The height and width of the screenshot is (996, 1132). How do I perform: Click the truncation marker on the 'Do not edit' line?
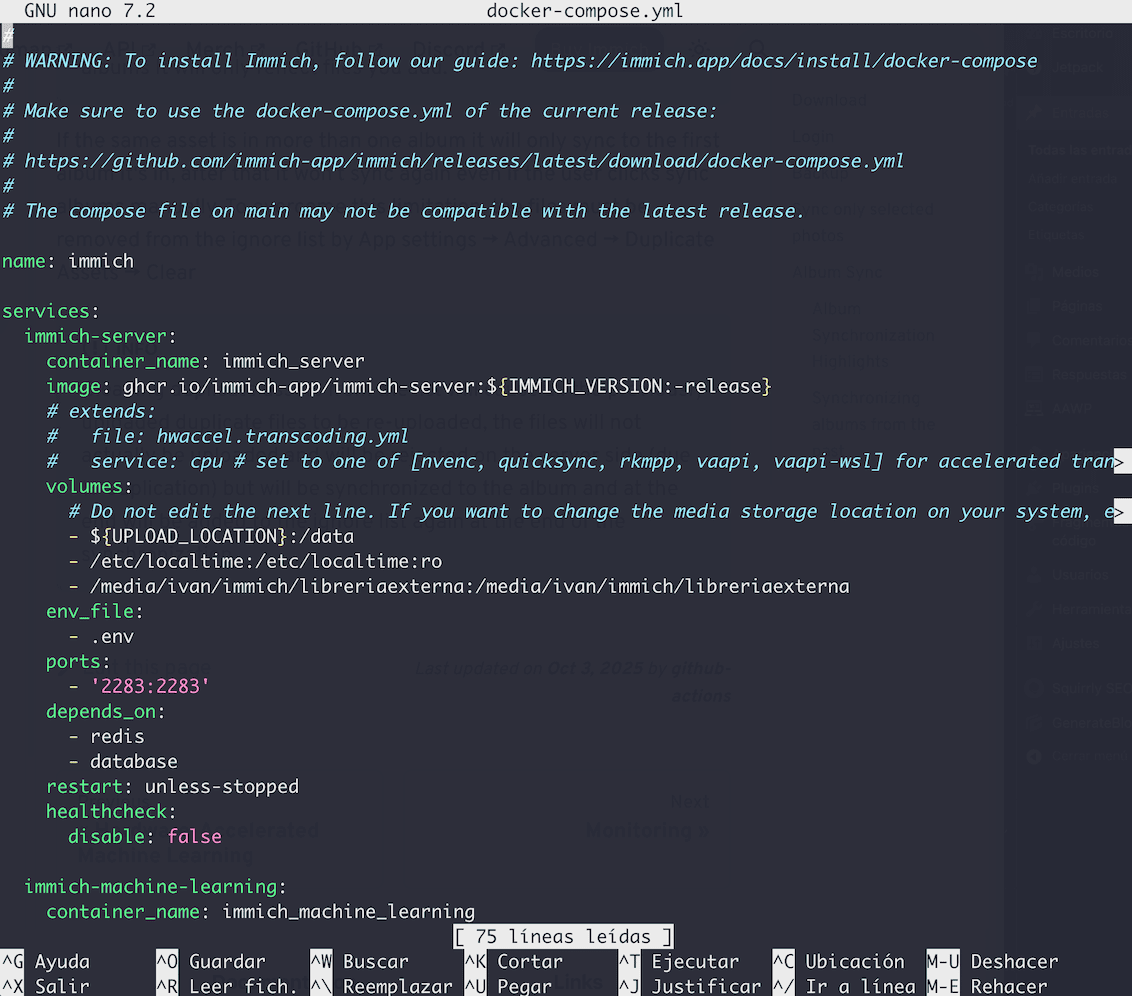tap(1122, 511)
